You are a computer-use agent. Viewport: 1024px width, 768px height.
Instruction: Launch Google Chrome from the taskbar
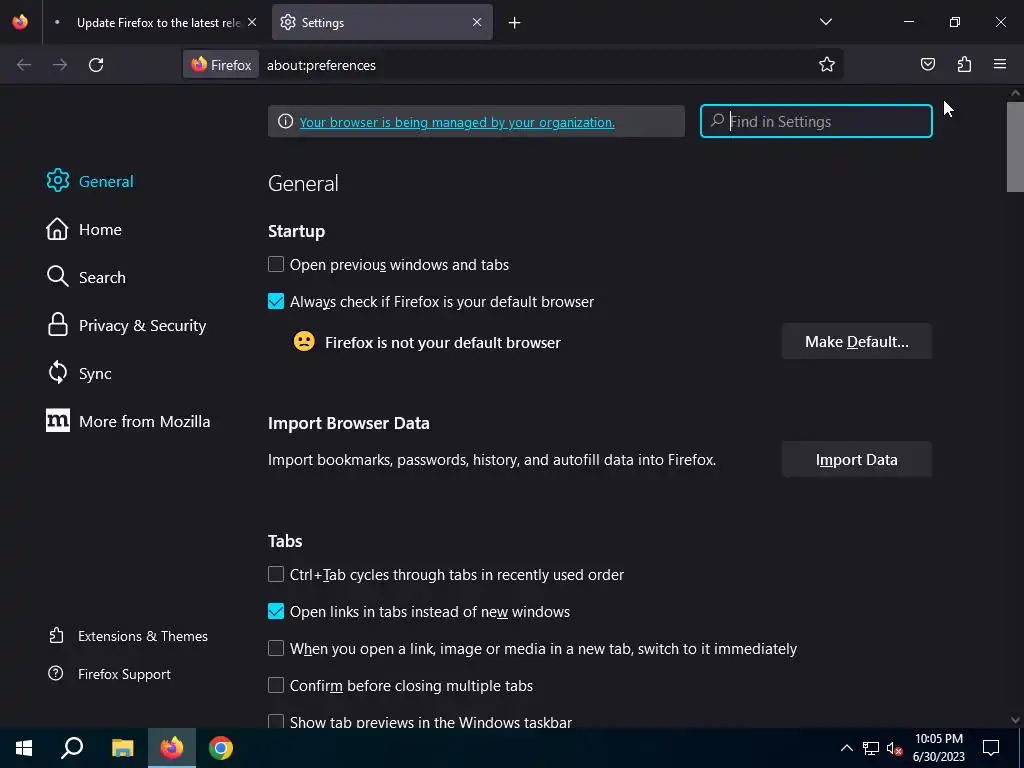[221, 748]
